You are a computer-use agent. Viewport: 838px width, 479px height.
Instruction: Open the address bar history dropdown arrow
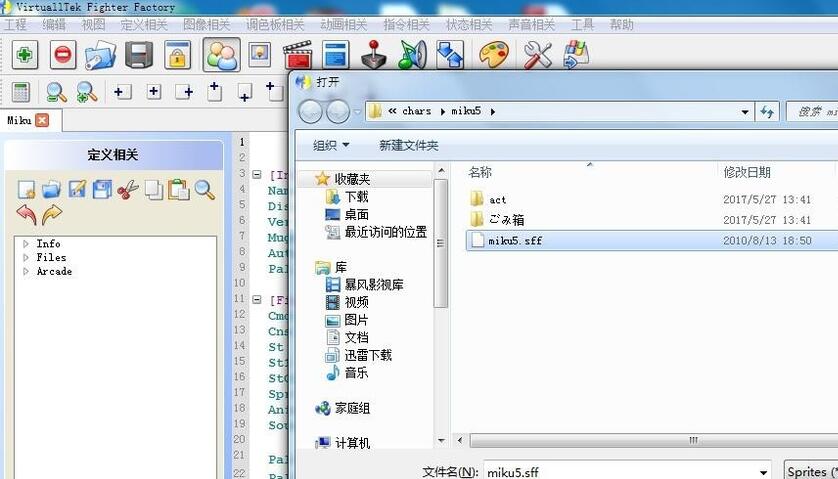[x=744, y=112]
